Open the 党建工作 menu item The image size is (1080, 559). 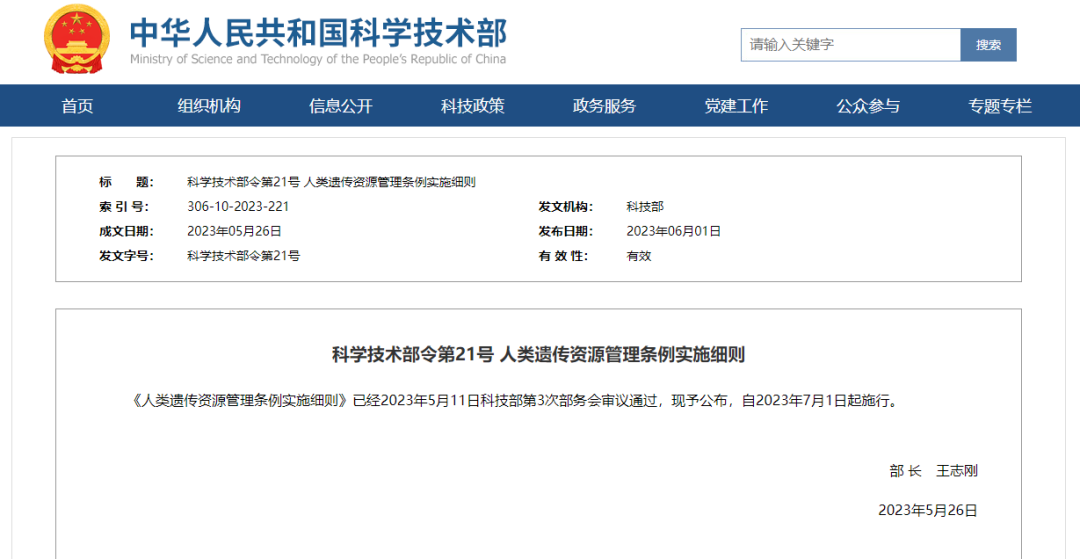pos(736,106)
